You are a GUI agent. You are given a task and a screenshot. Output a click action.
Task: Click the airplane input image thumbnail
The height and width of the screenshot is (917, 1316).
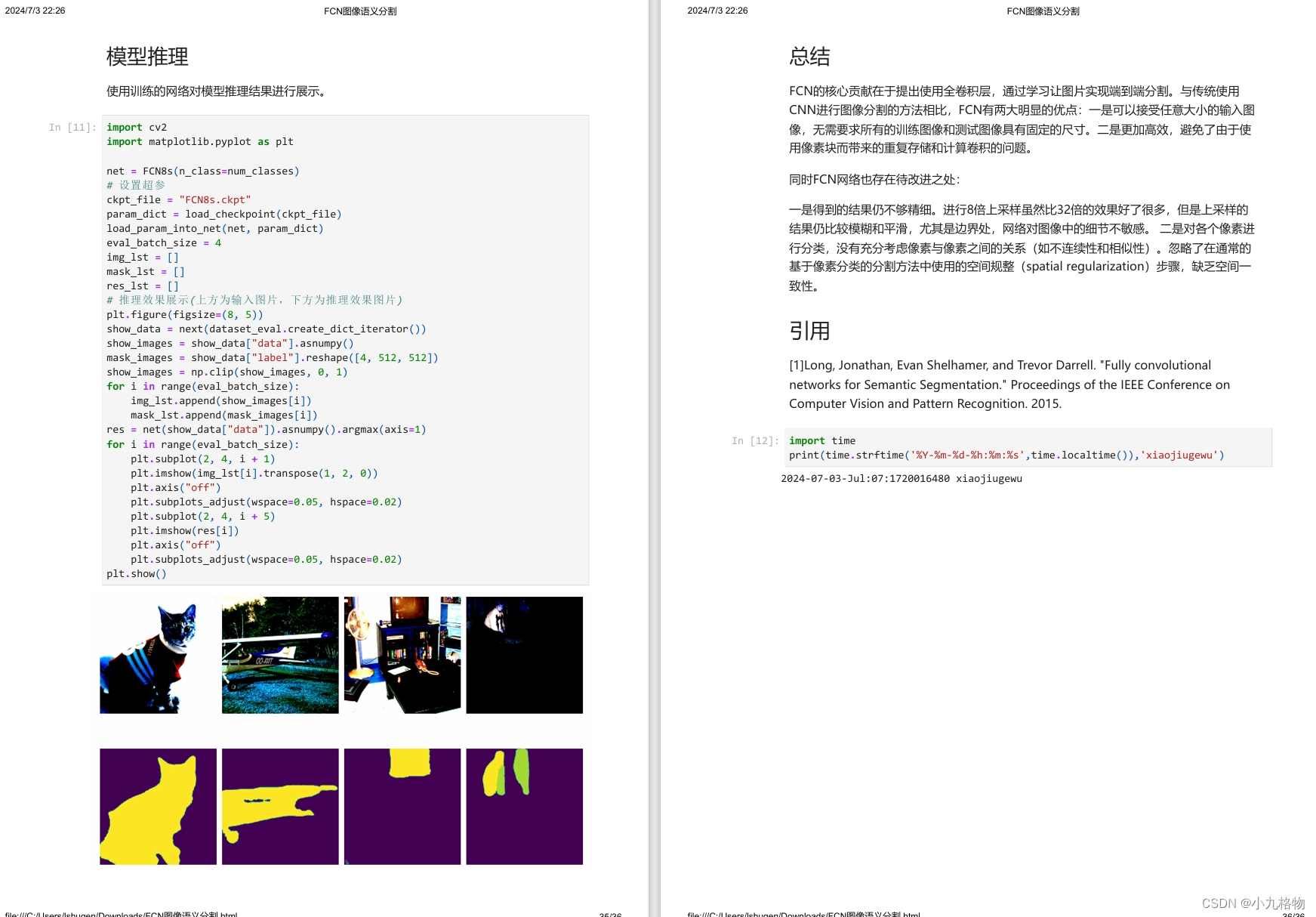point(280,655)
